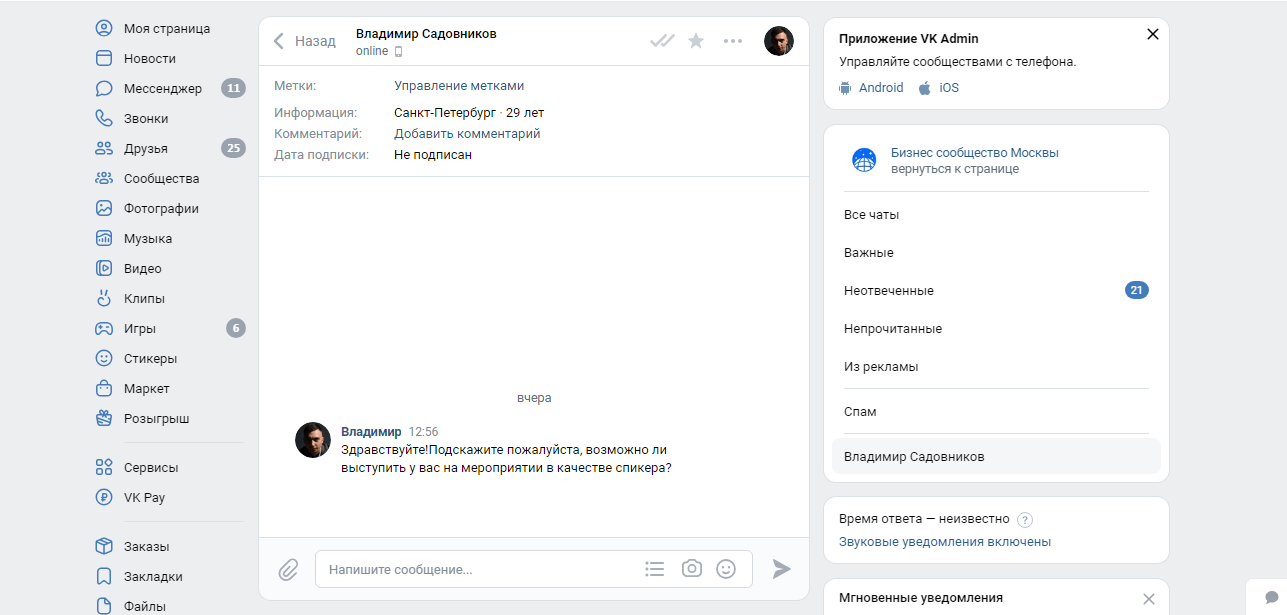Open Файлы document icon

point(104,605)
